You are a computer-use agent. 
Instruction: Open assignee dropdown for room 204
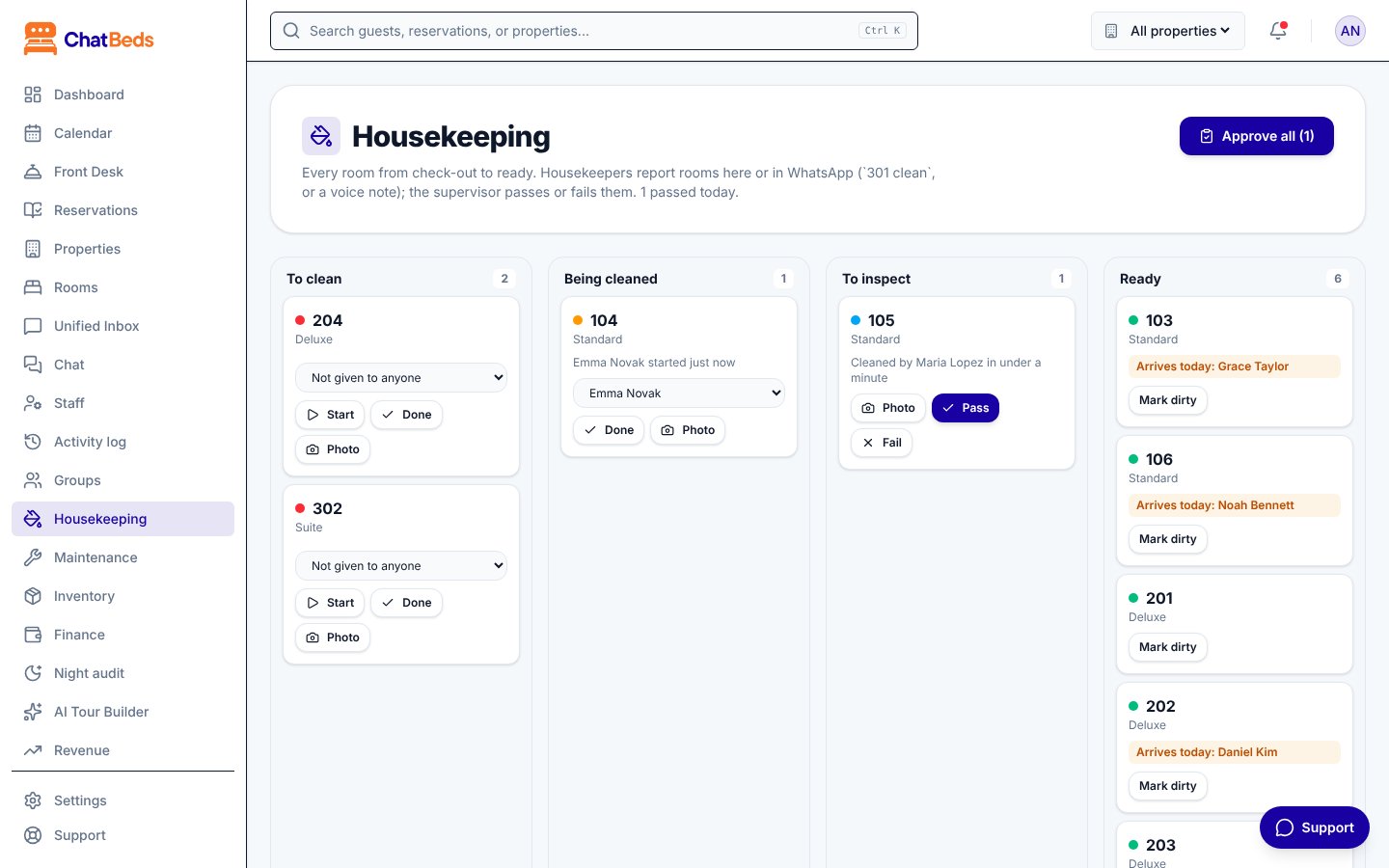pyautogui.click(x=401, y=378)
